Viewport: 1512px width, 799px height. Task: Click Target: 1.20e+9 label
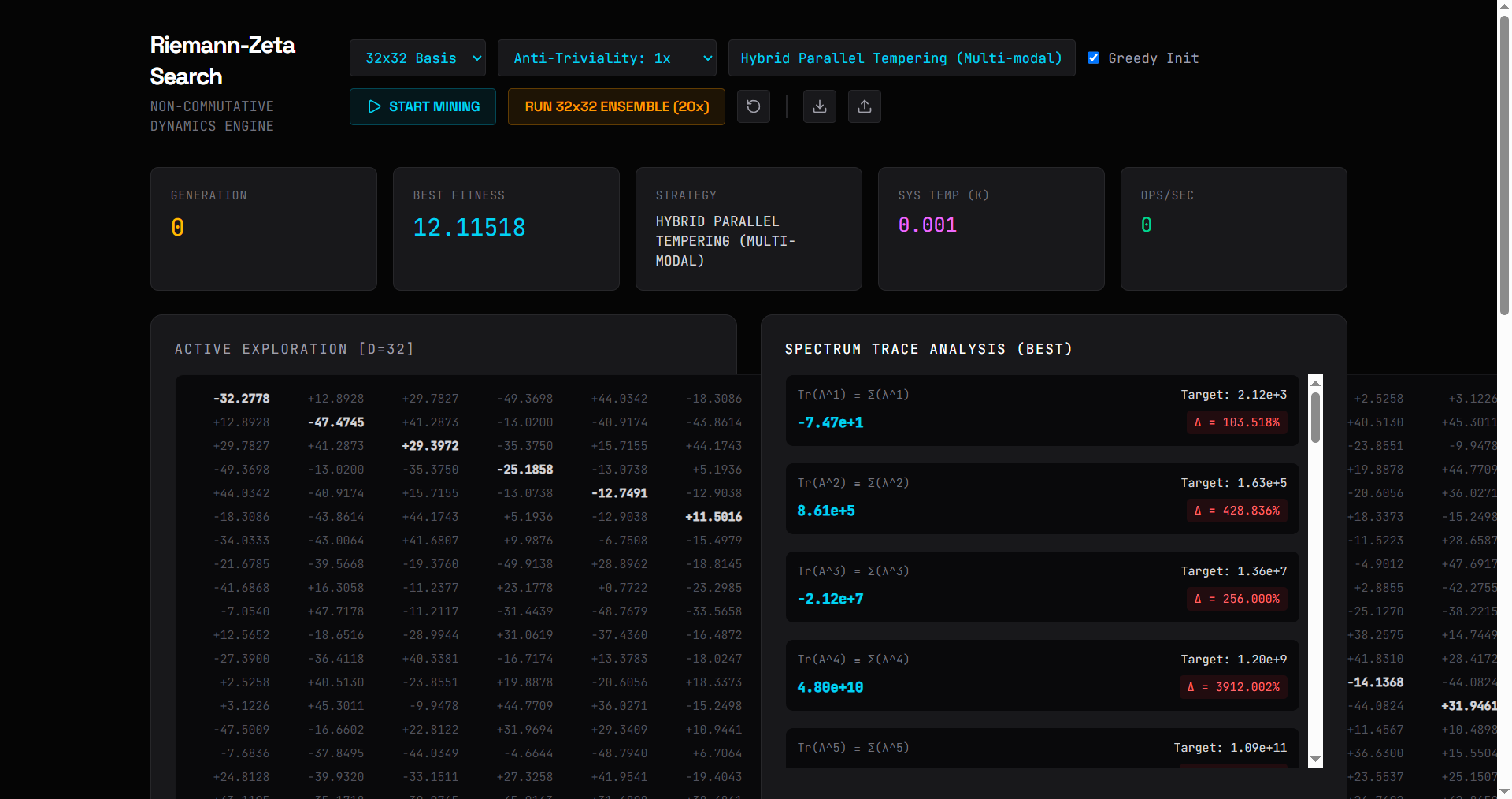pos(1234,660)
